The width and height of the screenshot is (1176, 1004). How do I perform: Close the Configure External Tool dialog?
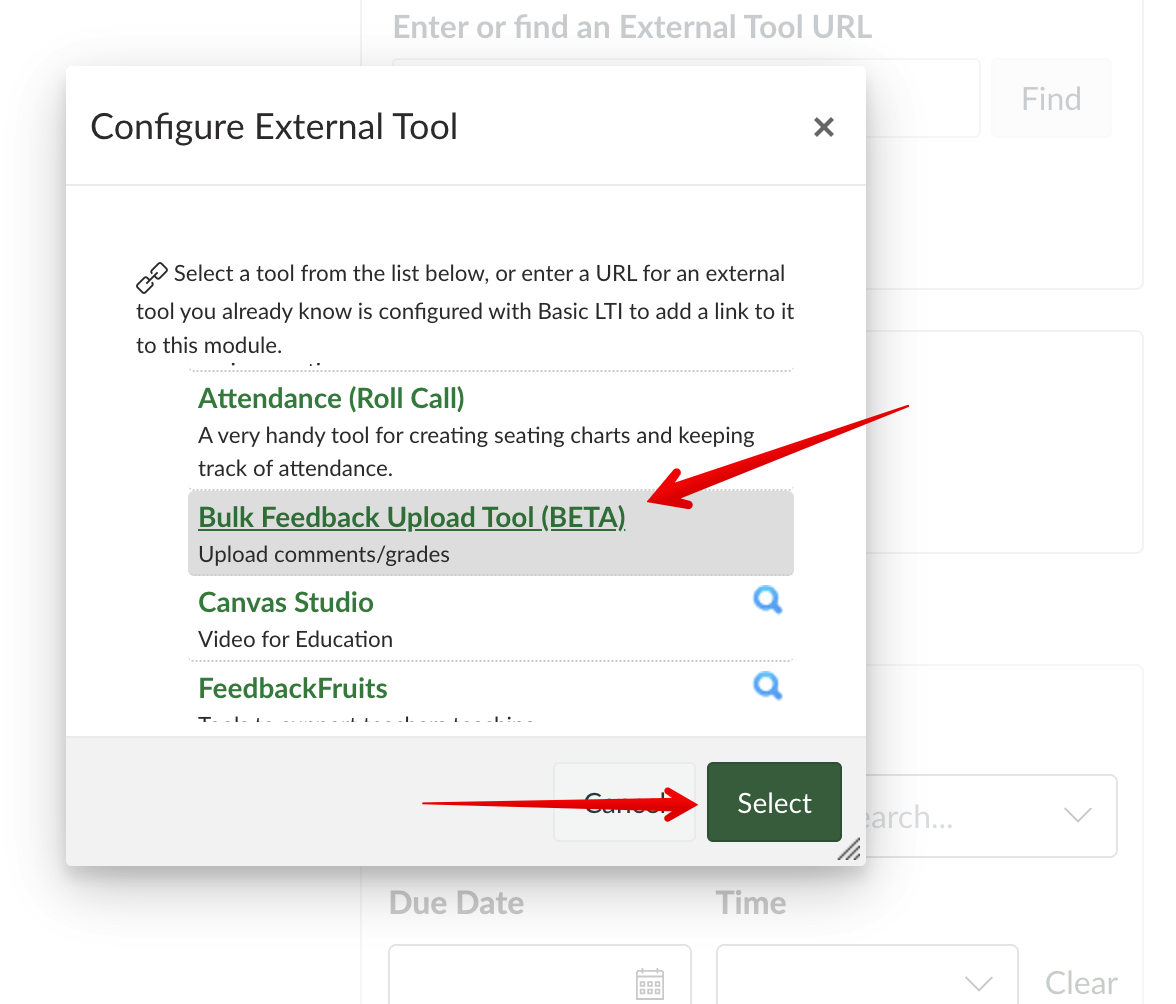point(823,127)
